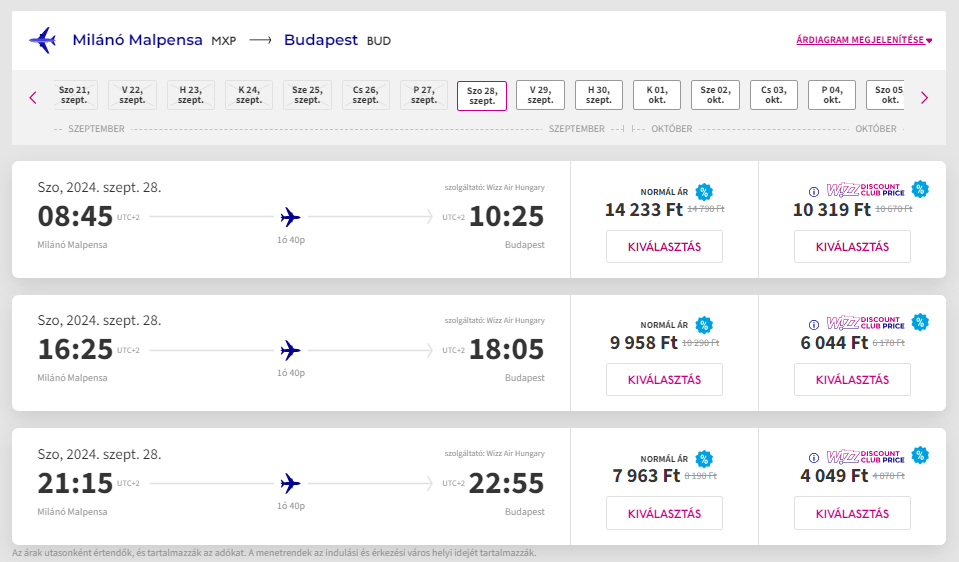This screenshot has height=562, width=959.
Task: Click the next dates right arrow
Action: click(x=924, y=97)
